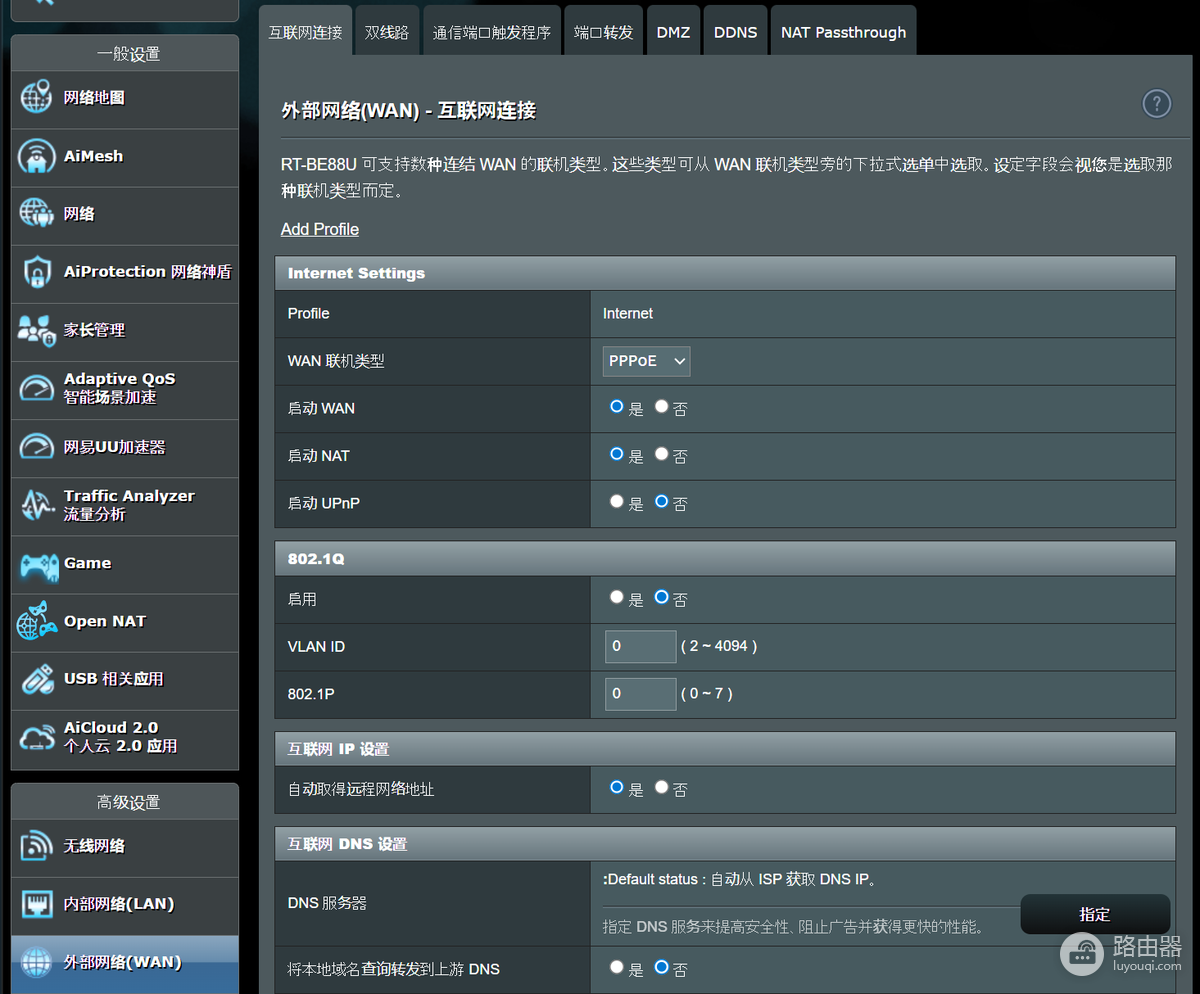Open the Open NAT globe gamepad icon
1200x994 pixels.
(x=37, y=621)
